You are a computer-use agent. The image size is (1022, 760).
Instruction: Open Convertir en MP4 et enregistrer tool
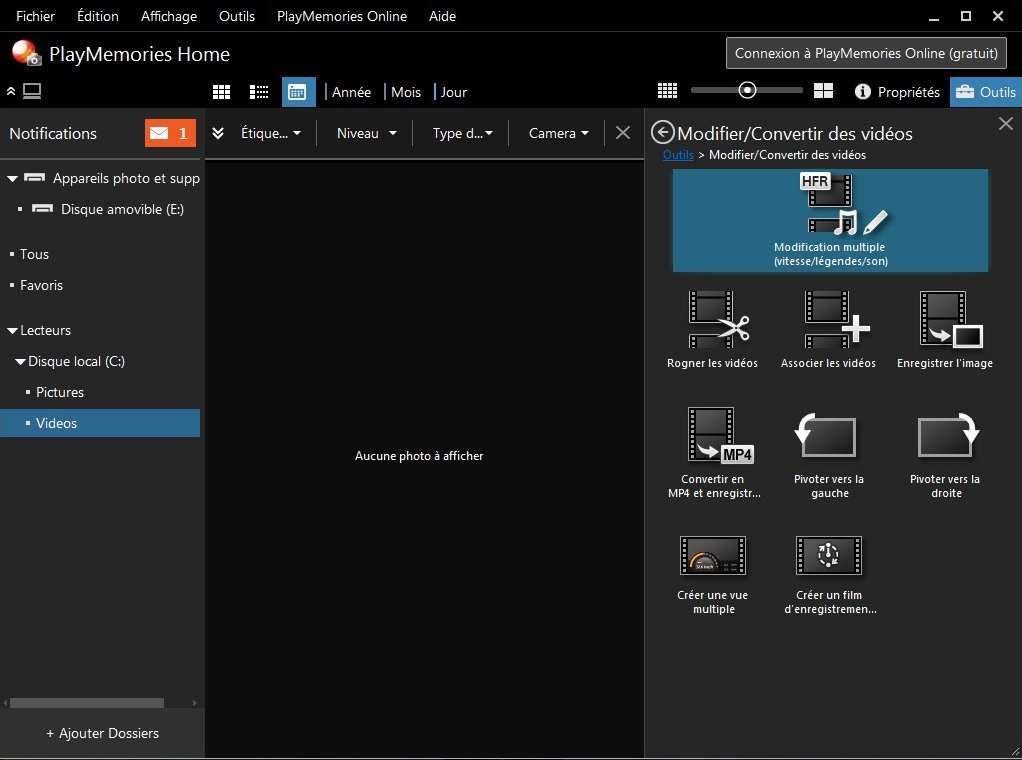(712, 453)
